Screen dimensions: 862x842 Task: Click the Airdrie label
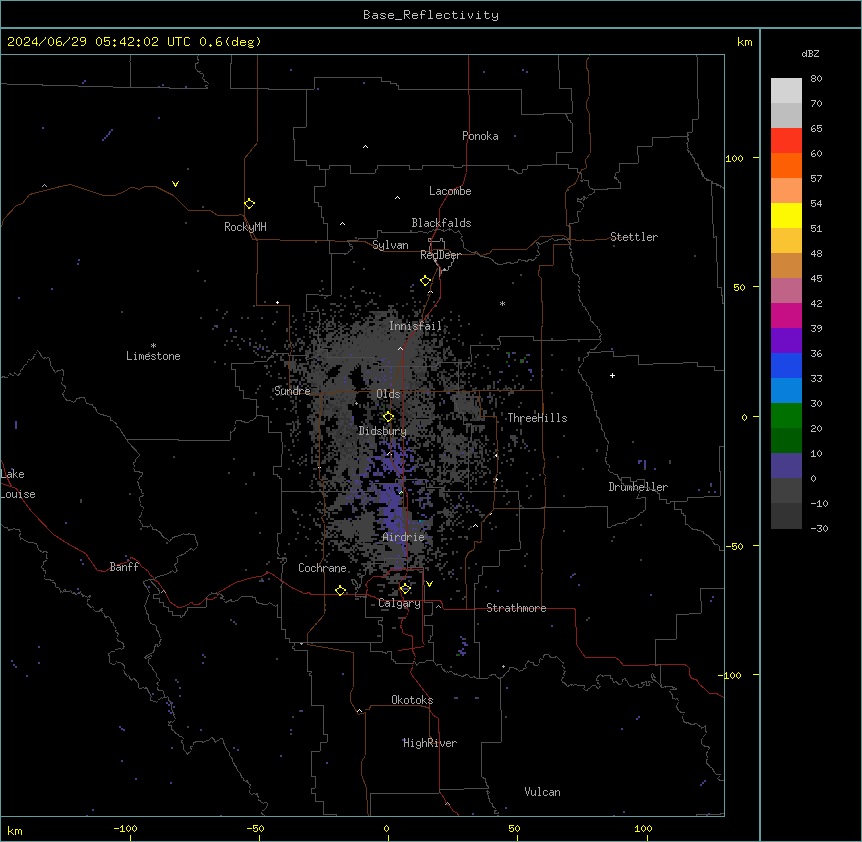coord(403,537)
